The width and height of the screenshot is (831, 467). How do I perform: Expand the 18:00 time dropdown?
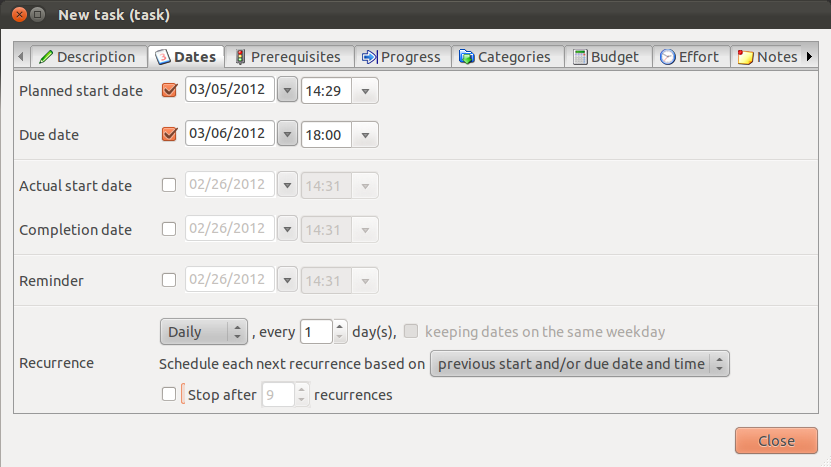[365, 135]
